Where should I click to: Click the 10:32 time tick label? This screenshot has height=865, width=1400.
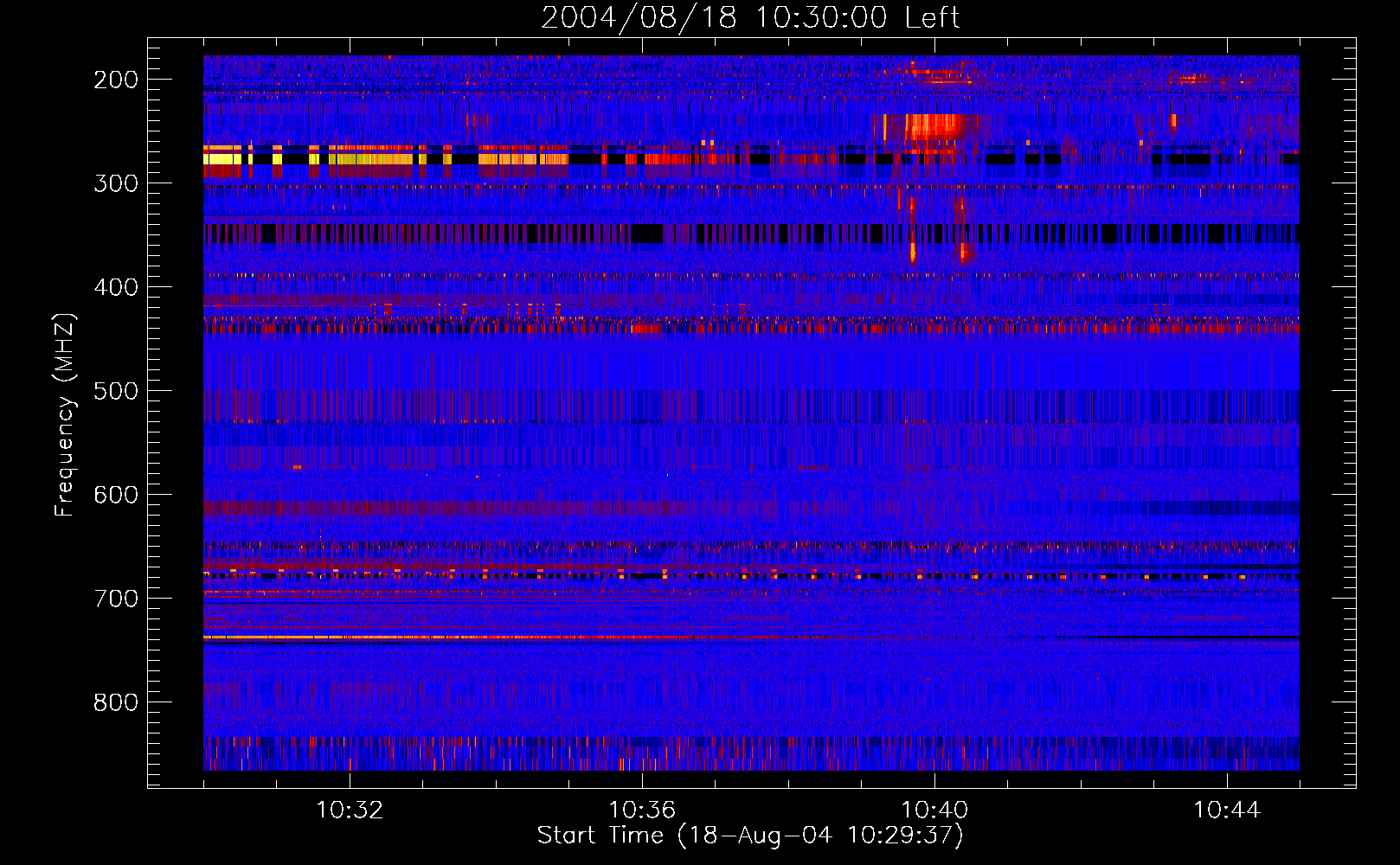pyautogui.click(x=350, y=811)
